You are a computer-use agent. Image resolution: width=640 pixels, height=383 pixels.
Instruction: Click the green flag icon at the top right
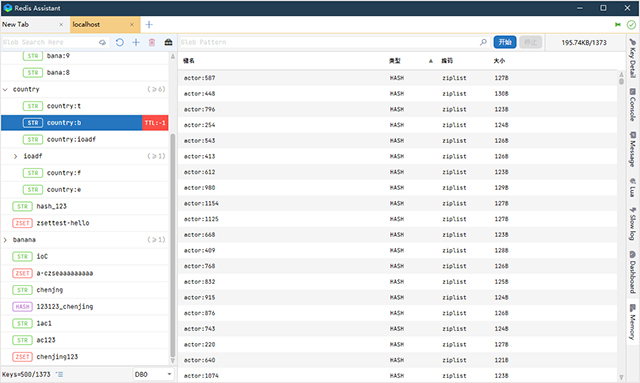[618, 24]
